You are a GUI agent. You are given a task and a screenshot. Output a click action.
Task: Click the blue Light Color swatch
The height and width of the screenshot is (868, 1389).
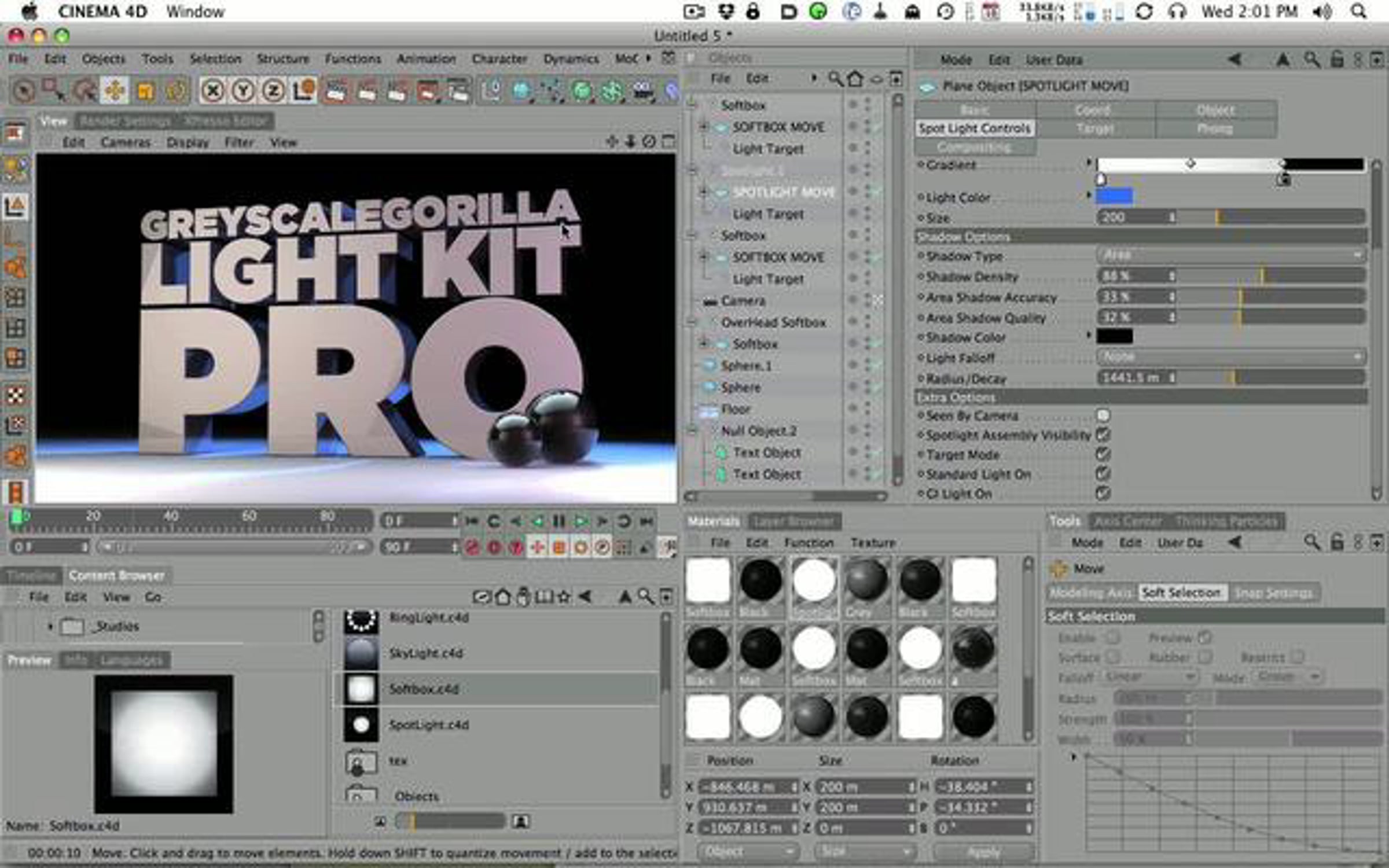point(1115,197)
